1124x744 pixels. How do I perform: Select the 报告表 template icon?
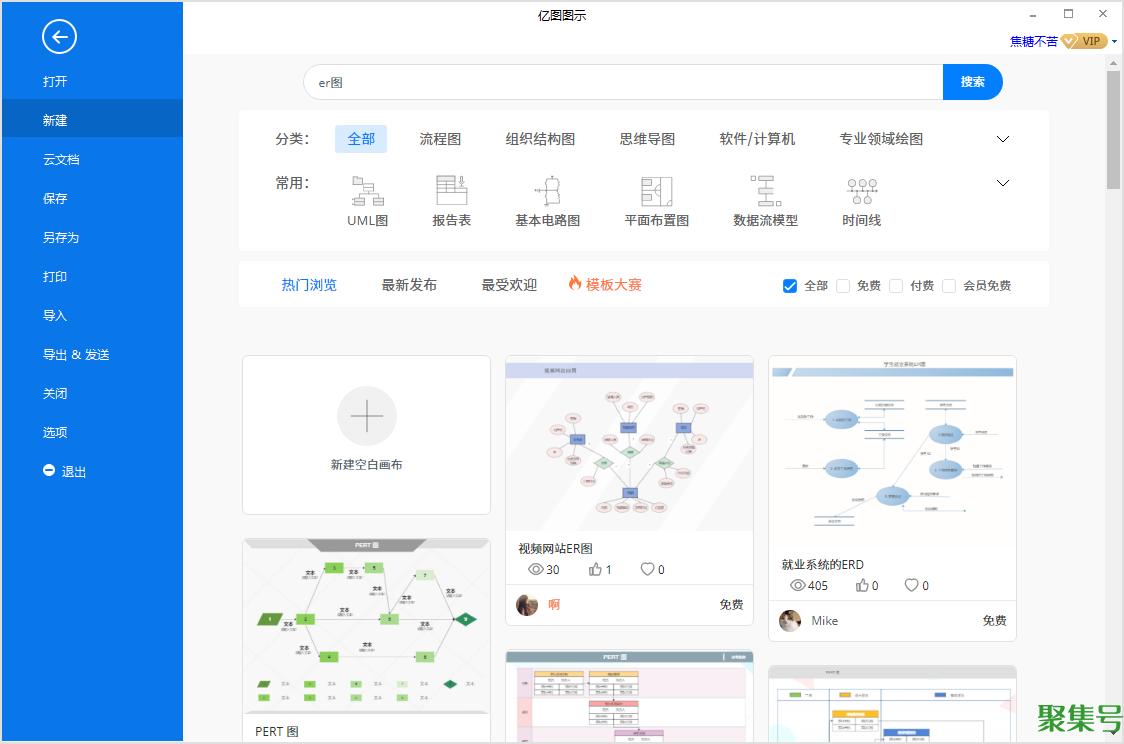click(x=451, y=191)
